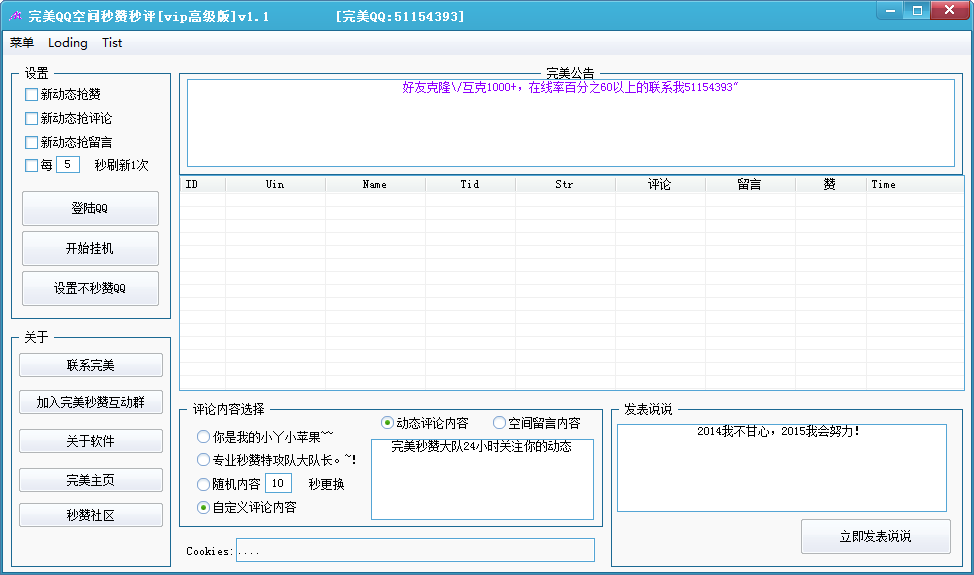
Task: Click 联系完美 button
Action: (x=90, y=365)
